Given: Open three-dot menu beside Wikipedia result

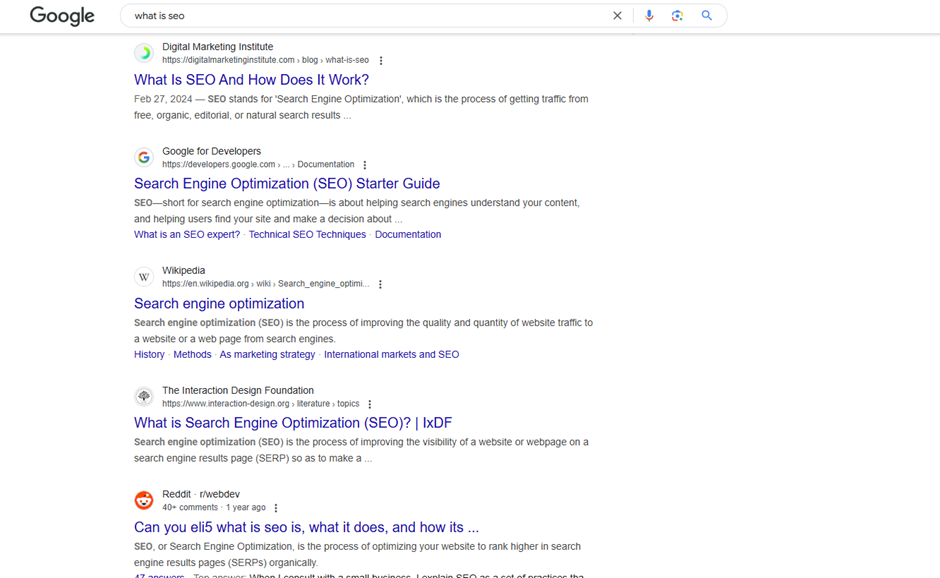Looking at the screenshot, I should click(380, 284).
